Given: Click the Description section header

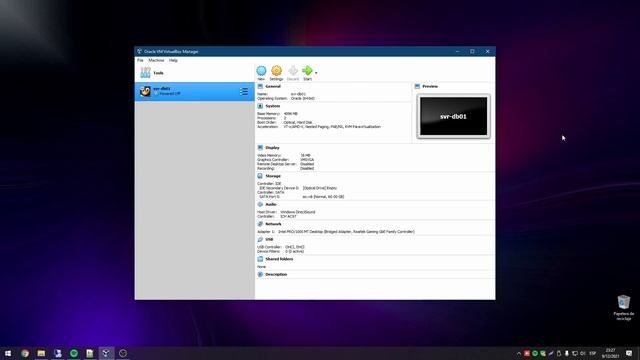Looking at the screenshot, I should pos(276,275).
